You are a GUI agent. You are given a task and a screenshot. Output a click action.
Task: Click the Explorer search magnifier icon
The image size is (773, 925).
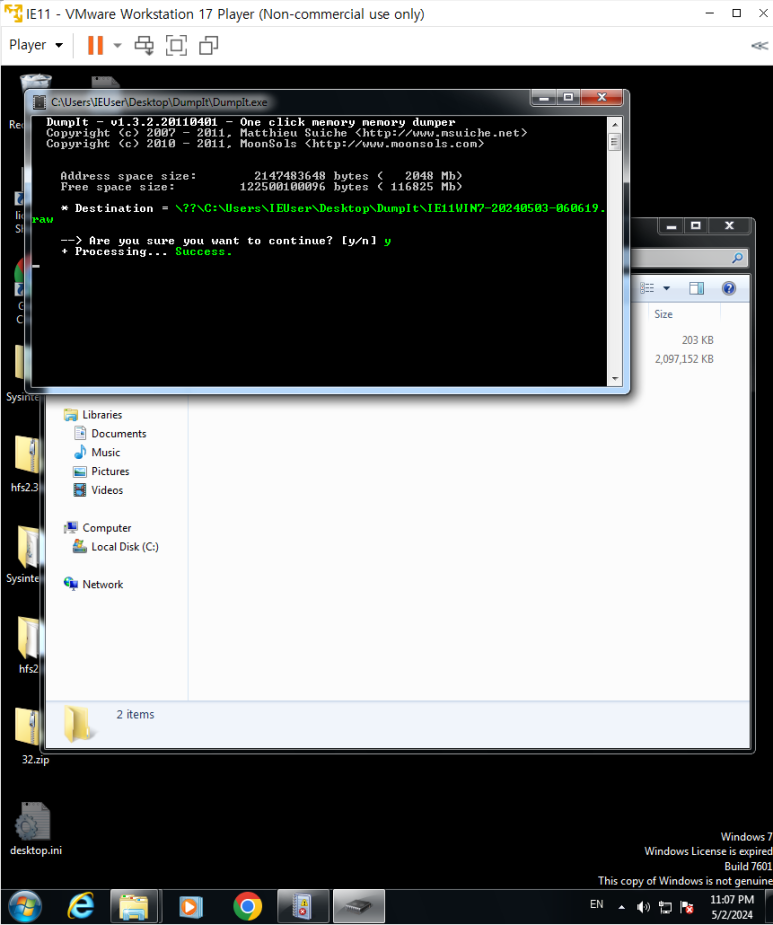click(737, 258)
